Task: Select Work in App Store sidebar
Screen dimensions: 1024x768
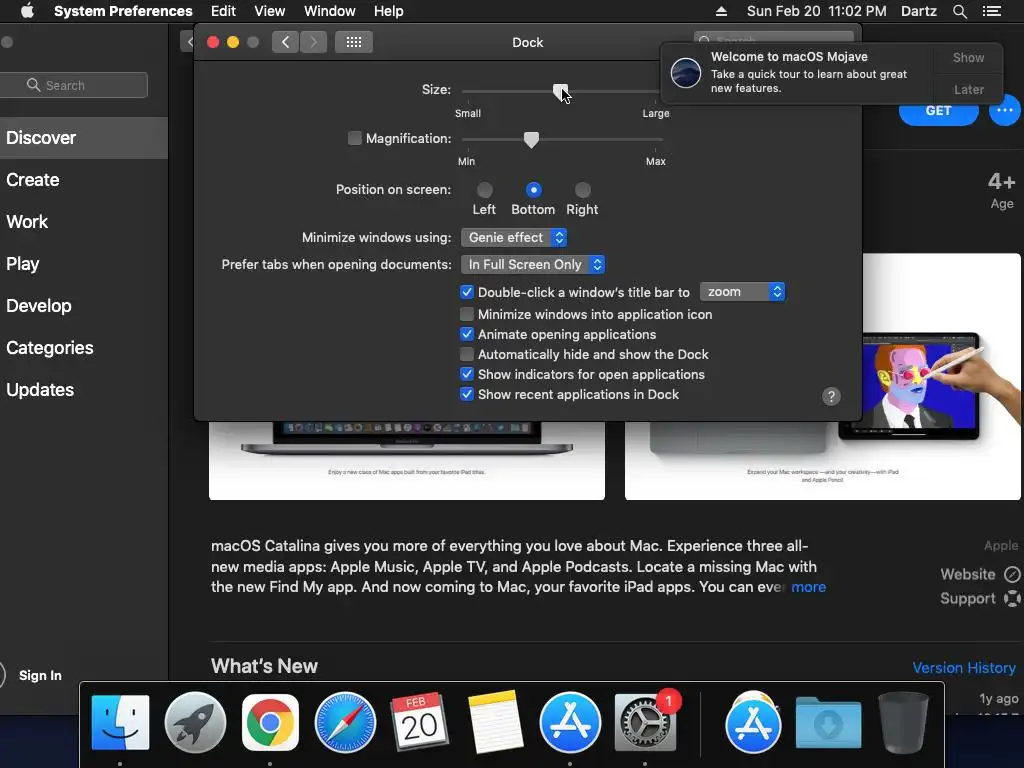Action: pos(84,221)
